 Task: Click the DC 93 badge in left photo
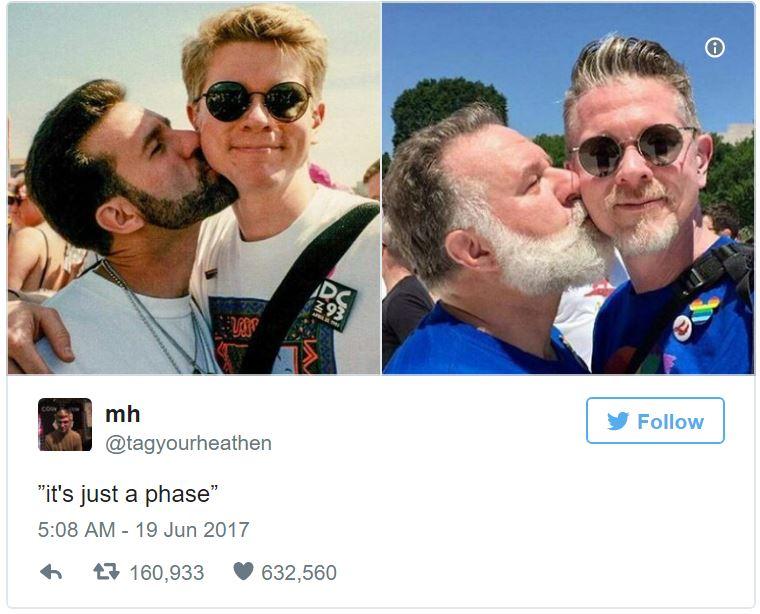335,305
